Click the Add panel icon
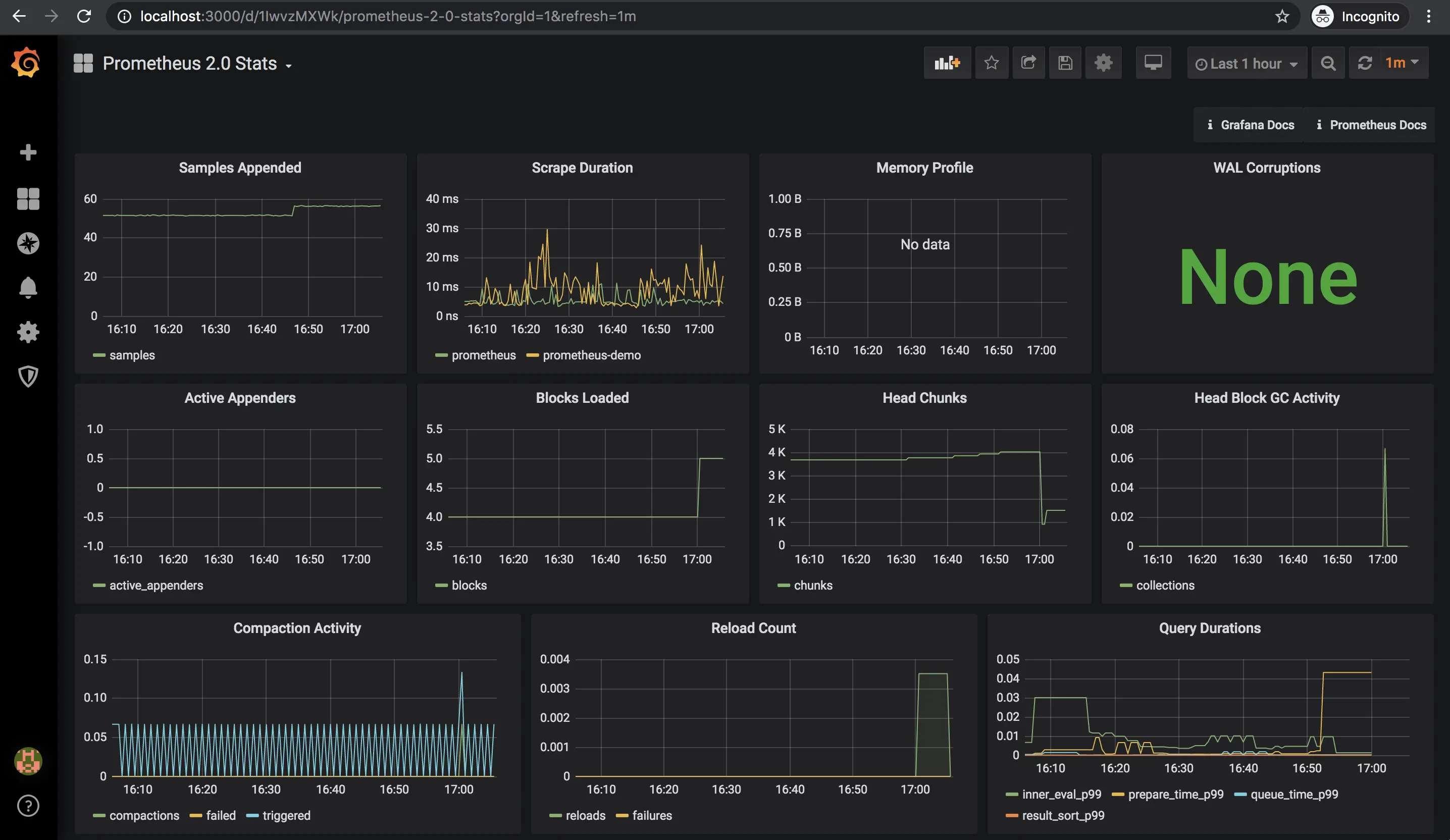 pos(947,63)
